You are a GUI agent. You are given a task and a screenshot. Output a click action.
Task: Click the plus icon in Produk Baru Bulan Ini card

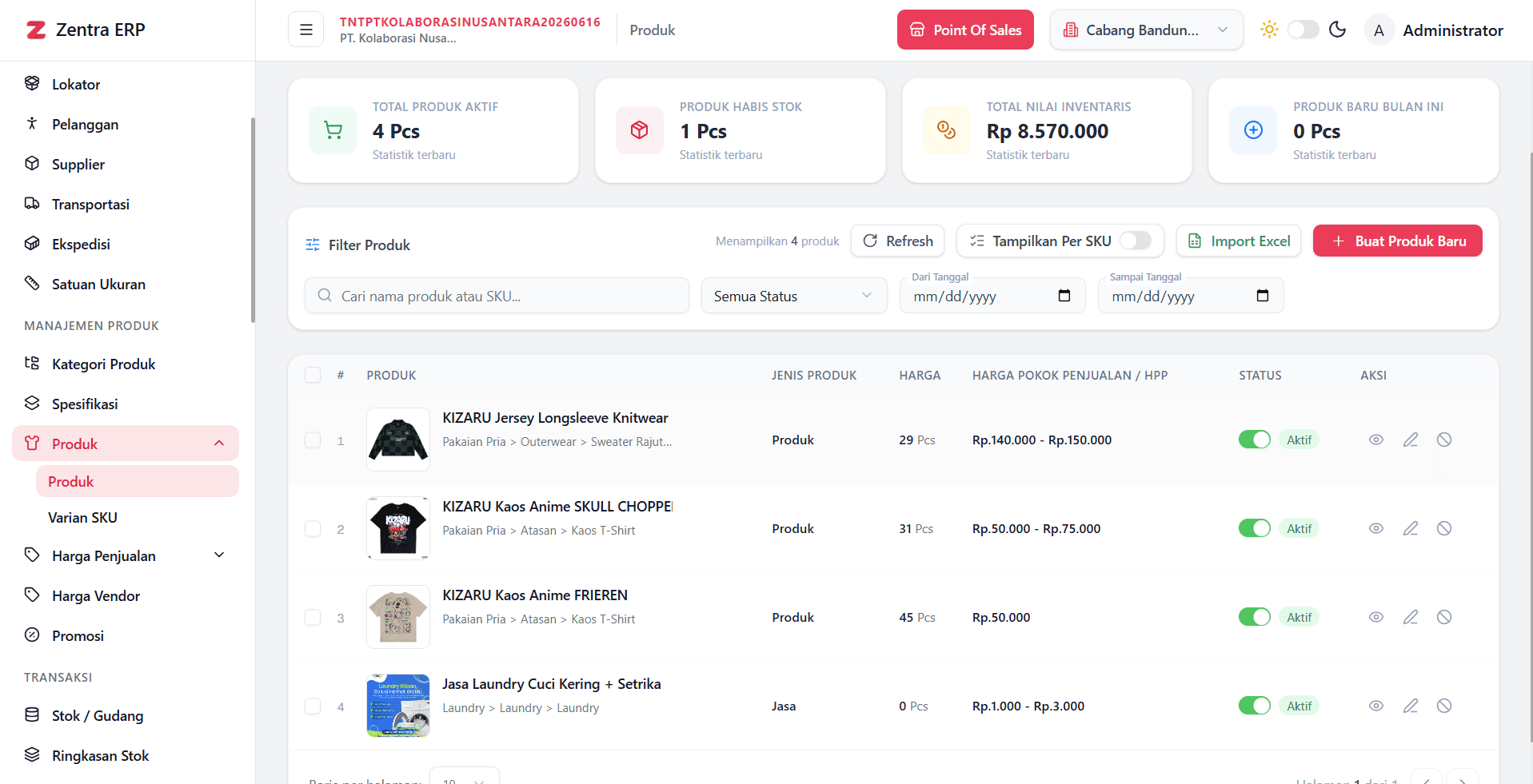point(1254,129)
